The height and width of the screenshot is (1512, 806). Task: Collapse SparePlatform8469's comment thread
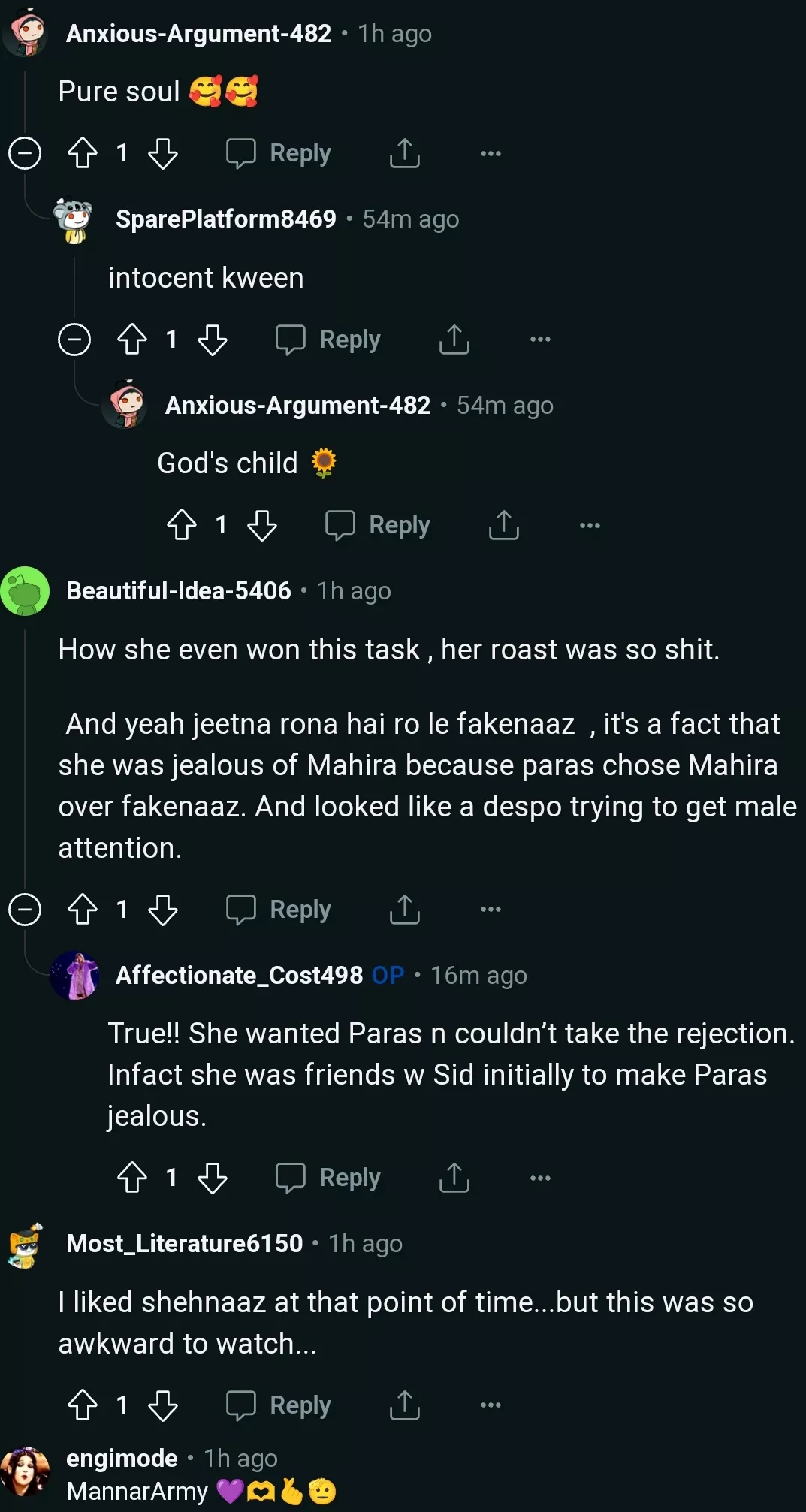coord(73,340)
